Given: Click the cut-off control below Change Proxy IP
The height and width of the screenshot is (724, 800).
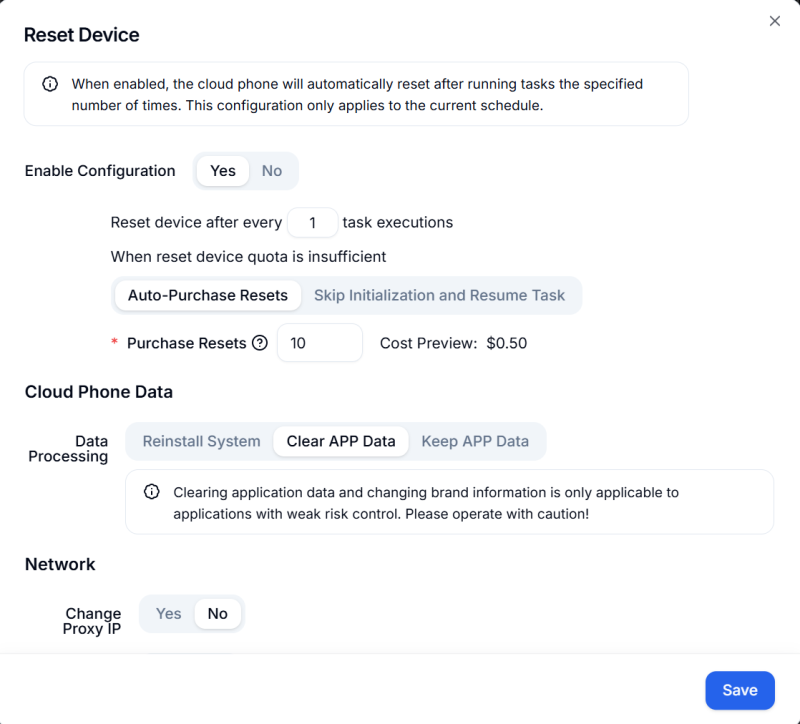Looking at the screenshot, I should tap(190, 652).
